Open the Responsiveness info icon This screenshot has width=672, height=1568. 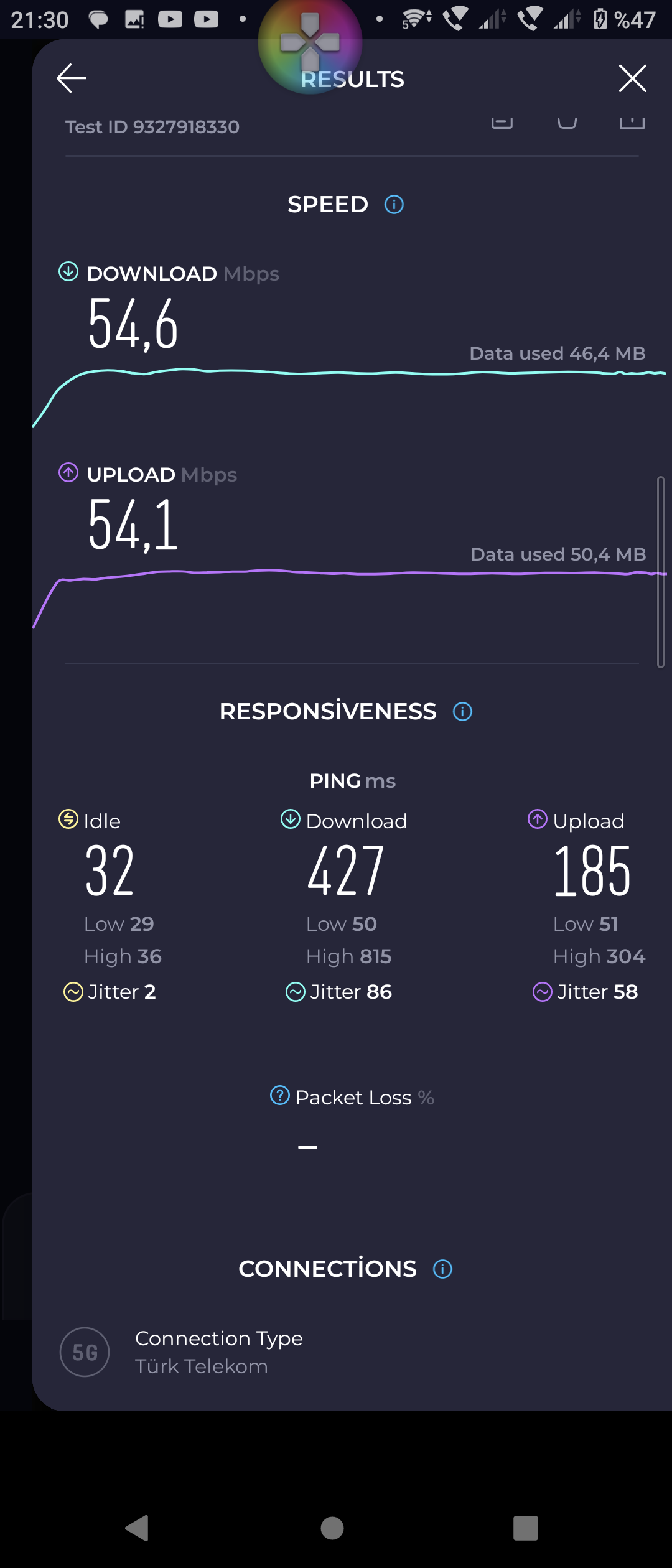click(x=462, y=711)
